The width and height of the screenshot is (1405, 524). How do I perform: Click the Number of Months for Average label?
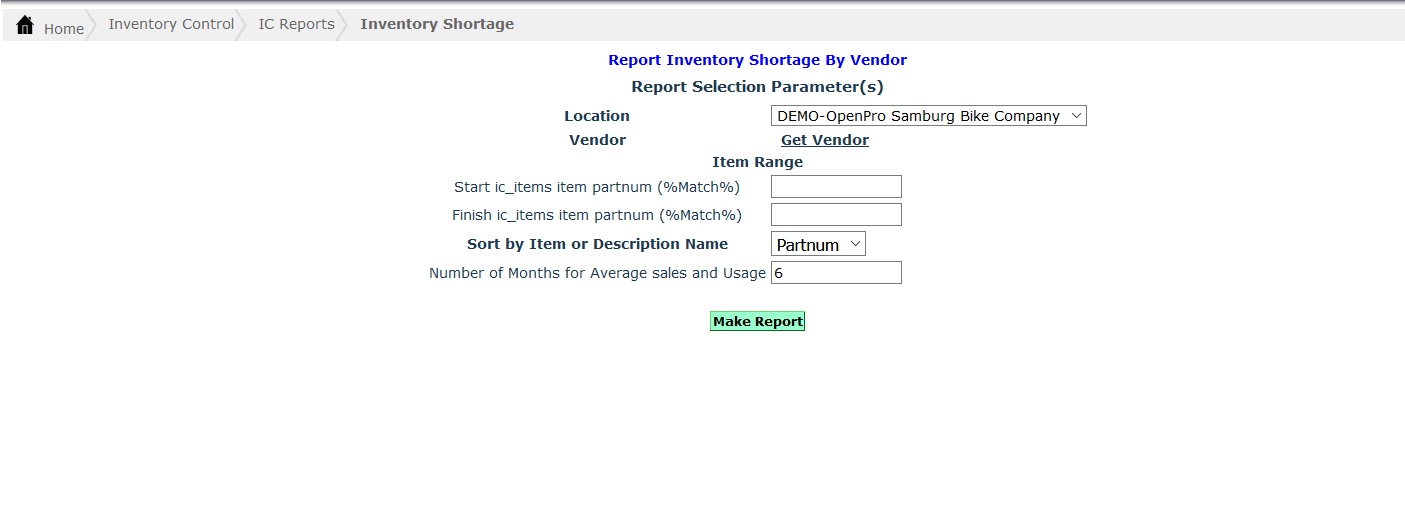(597, 273)
